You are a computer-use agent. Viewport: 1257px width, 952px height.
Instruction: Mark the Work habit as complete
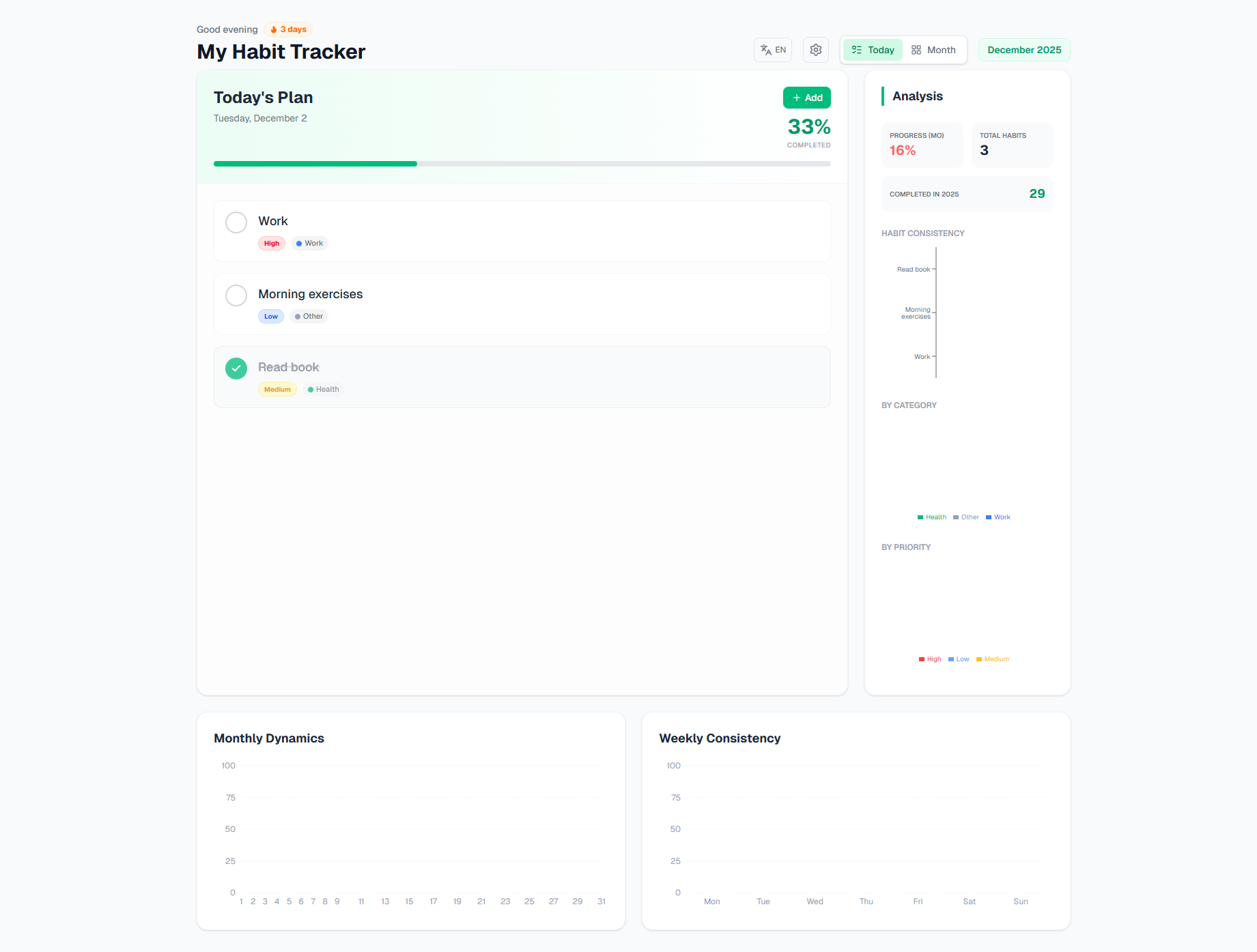pos(236,222)
